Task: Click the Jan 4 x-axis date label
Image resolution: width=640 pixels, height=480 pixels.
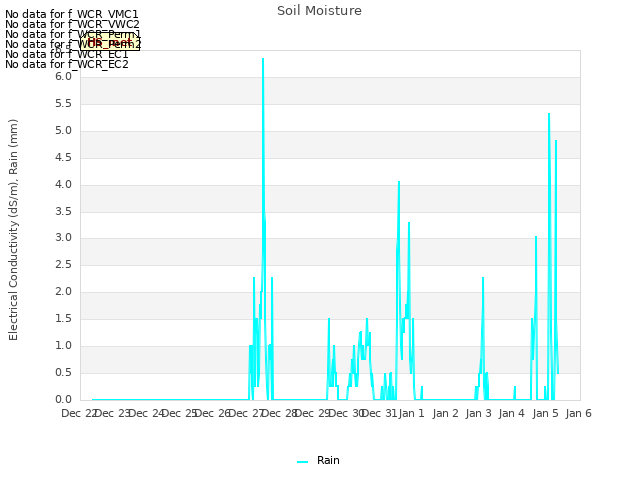Action: pyautogui.click(x=511, y=413)
